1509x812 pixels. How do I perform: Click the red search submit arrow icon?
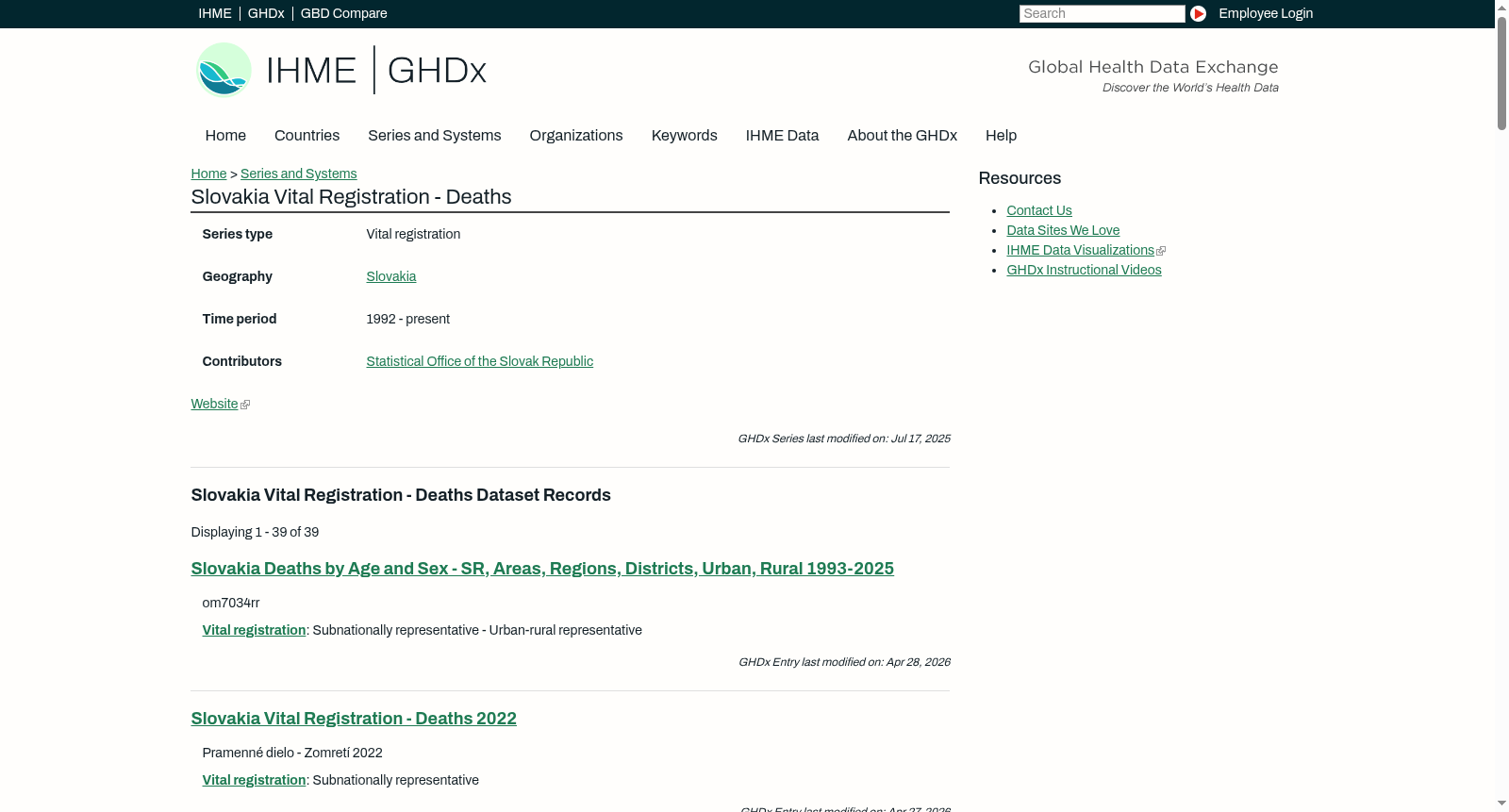[1198, 13]
